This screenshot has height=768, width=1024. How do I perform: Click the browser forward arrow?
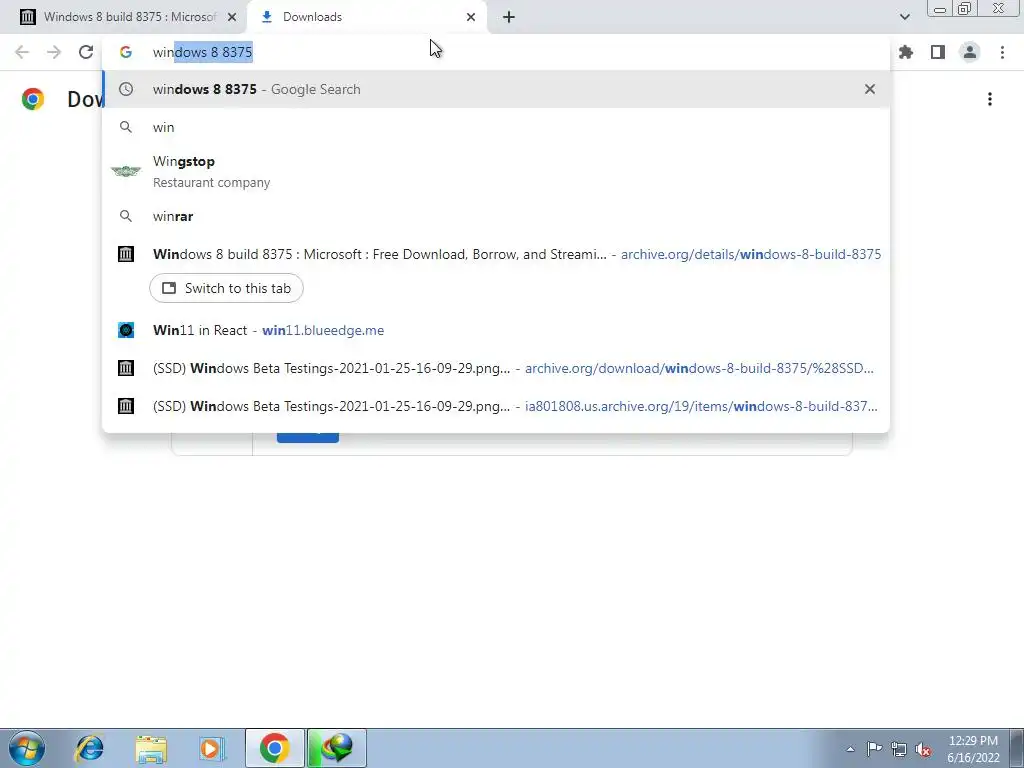[x=54, y=52]
